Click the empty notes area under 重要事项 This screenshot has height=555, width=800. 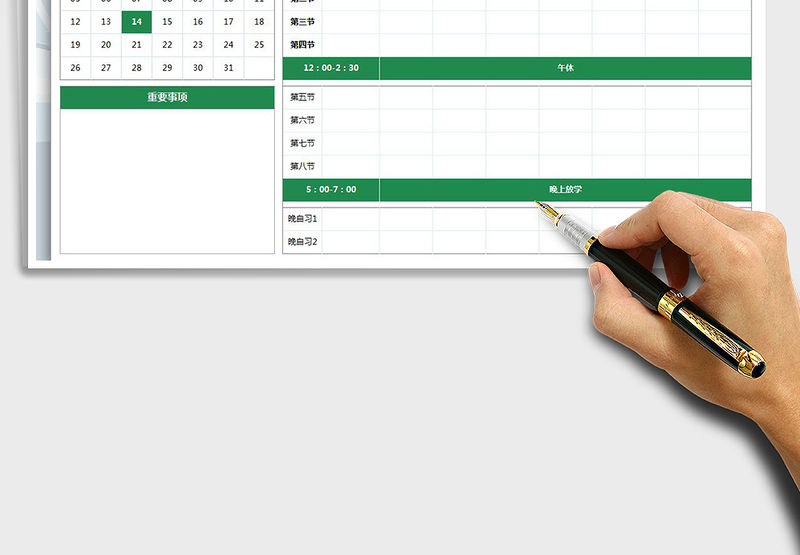click(167, 180)
